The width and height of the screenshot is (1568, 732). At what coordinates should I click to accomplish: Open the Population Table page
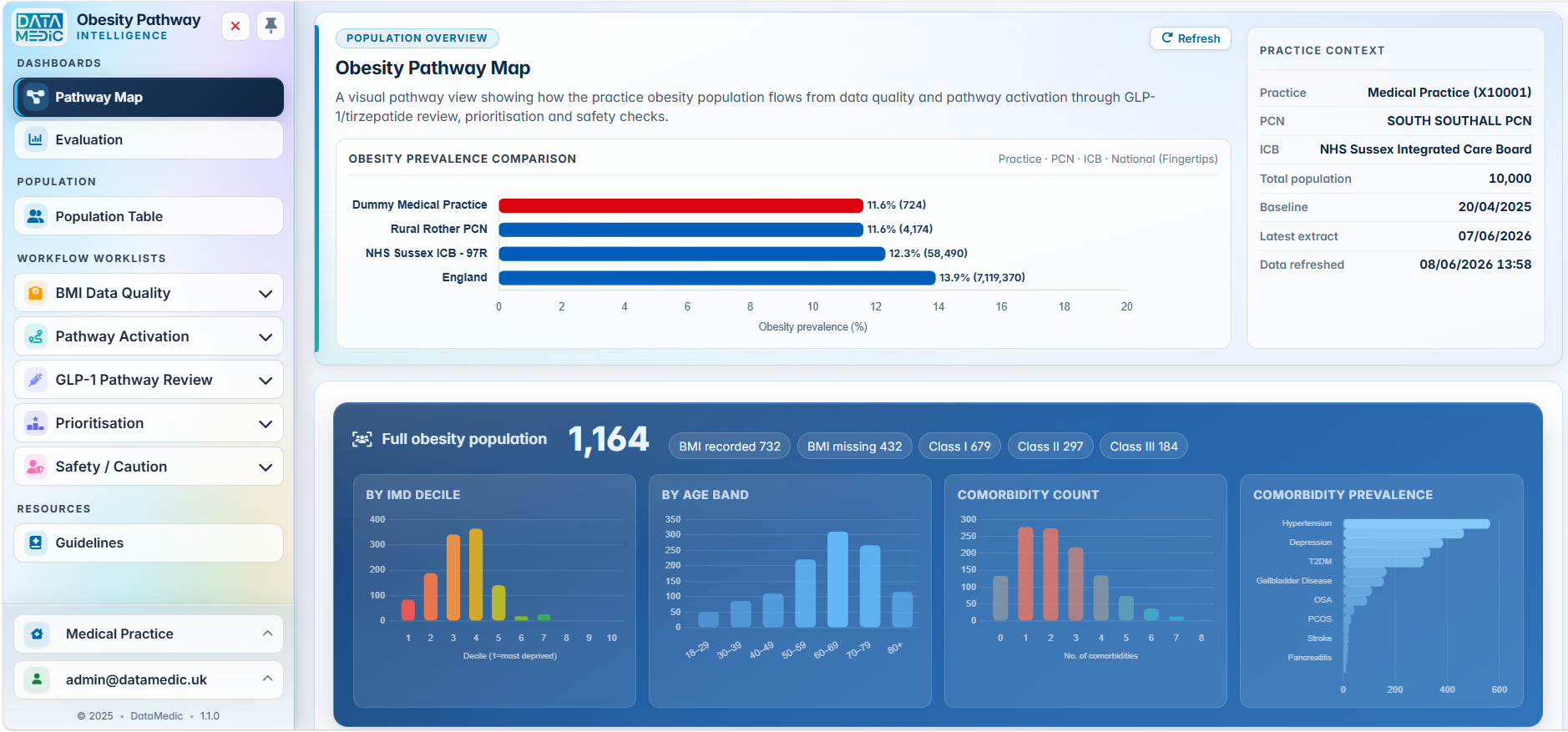(149, 216)
